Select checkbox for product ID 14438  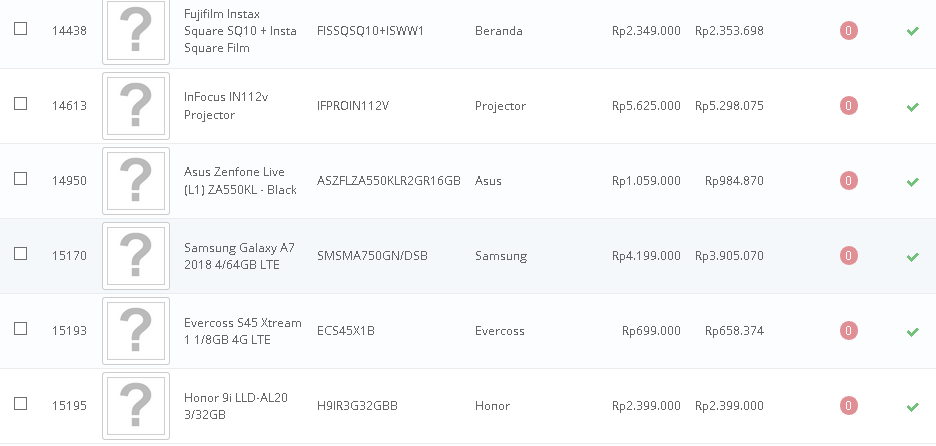click(x=20, y=29)
